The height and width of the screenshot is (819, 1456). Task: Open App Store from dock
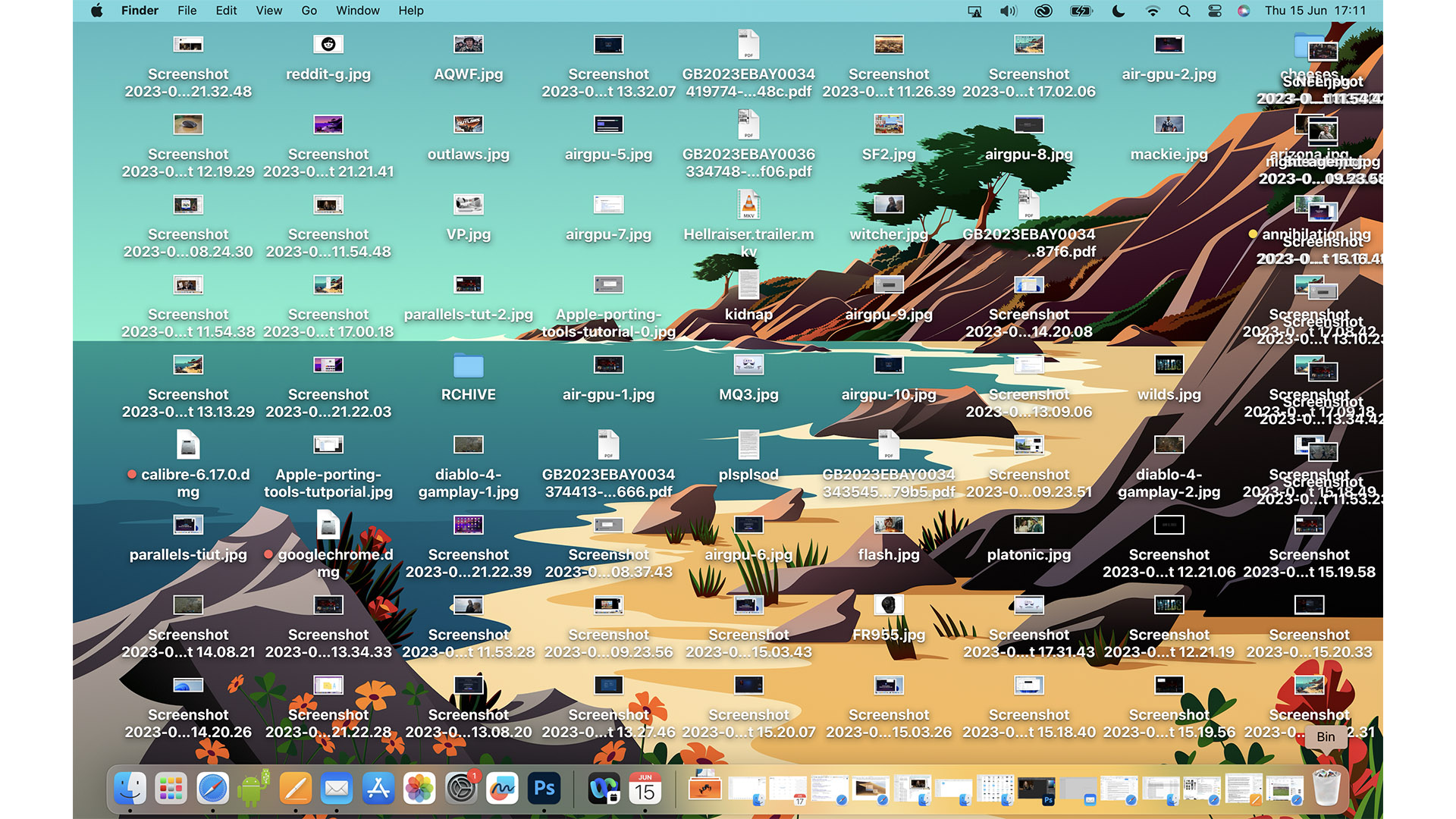click(x=377, y=789)
